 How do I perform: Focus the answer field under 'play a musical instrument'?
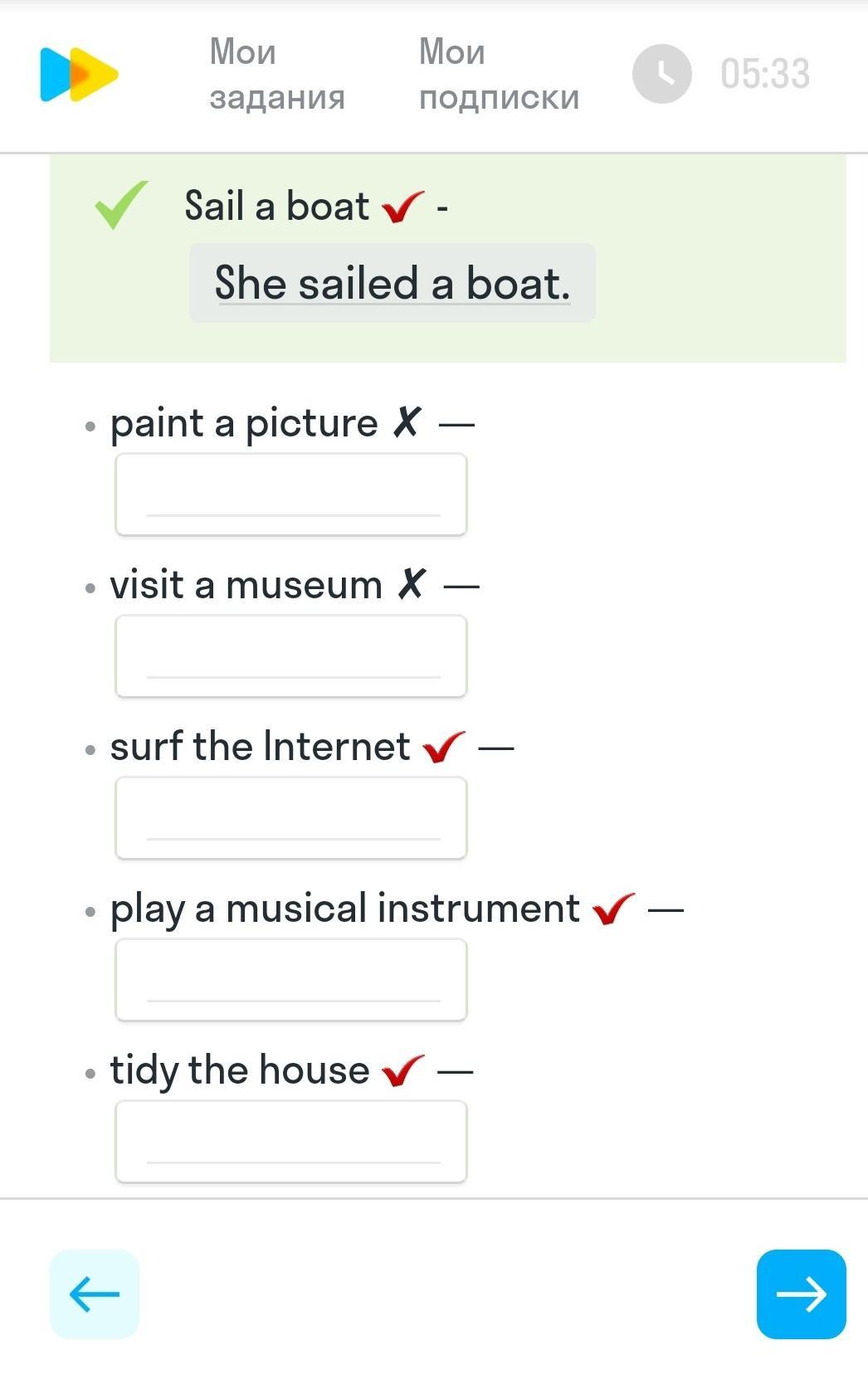(x=291, y=980)
